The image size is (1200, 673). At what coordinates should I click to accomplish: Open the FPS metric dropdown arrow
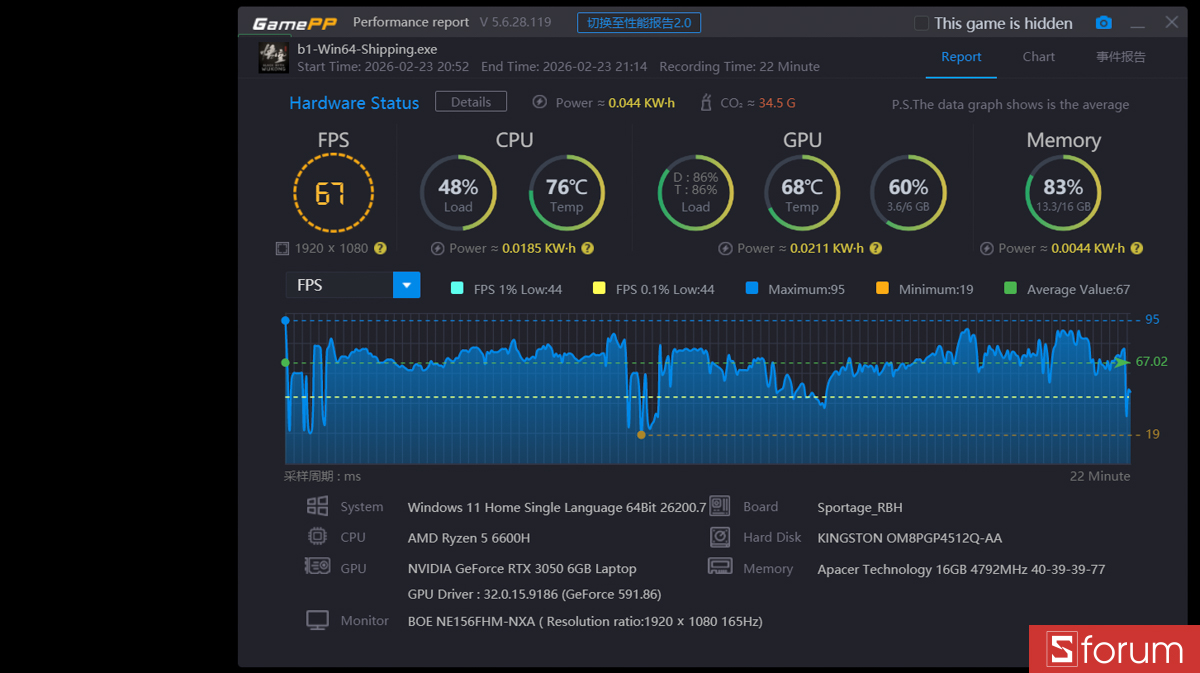coord(406,285)
